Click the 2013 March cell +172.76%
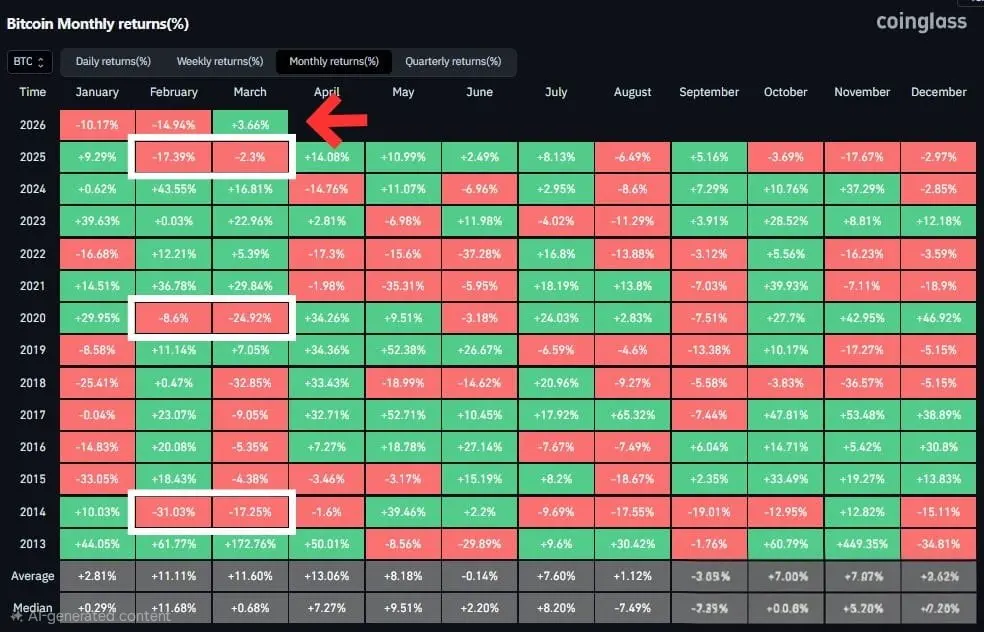The width and height of the screenshot is (984, 632). (250, 544)
